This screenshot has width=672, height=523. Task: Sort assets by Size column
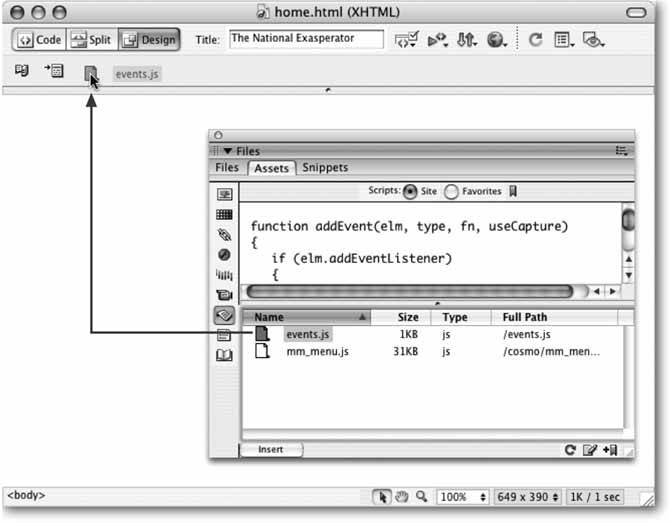[x=401, y=317]
